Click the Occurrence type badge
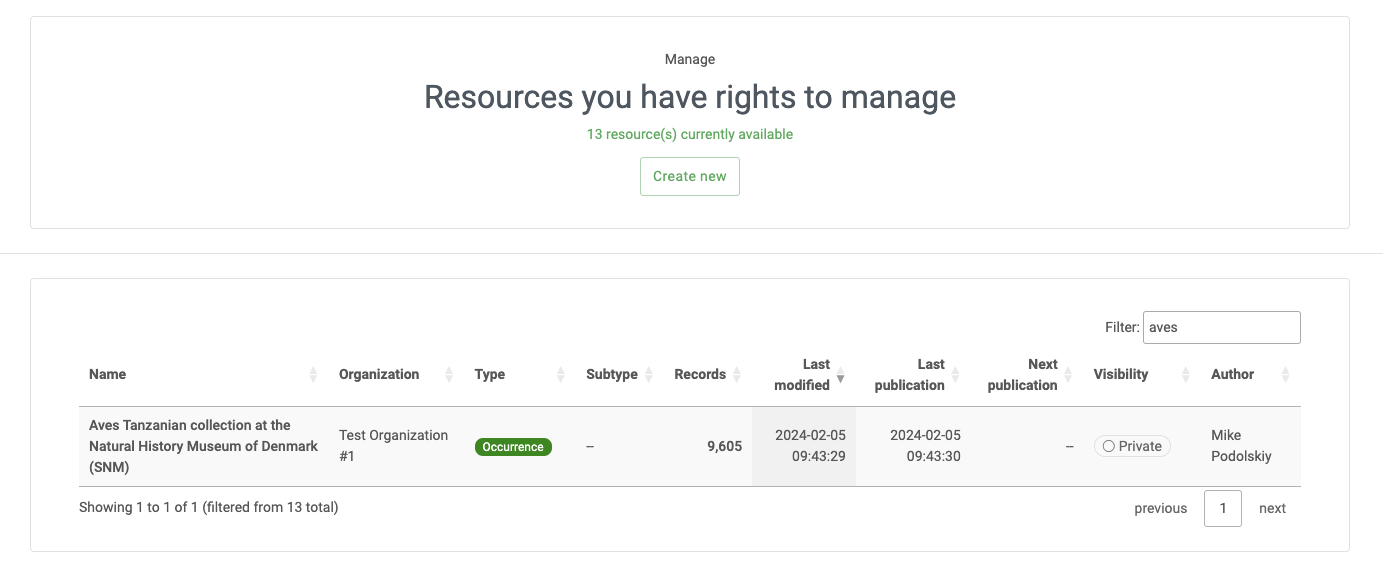Image resolution: width=1383 pixels, height=588 pixels. 513,447
